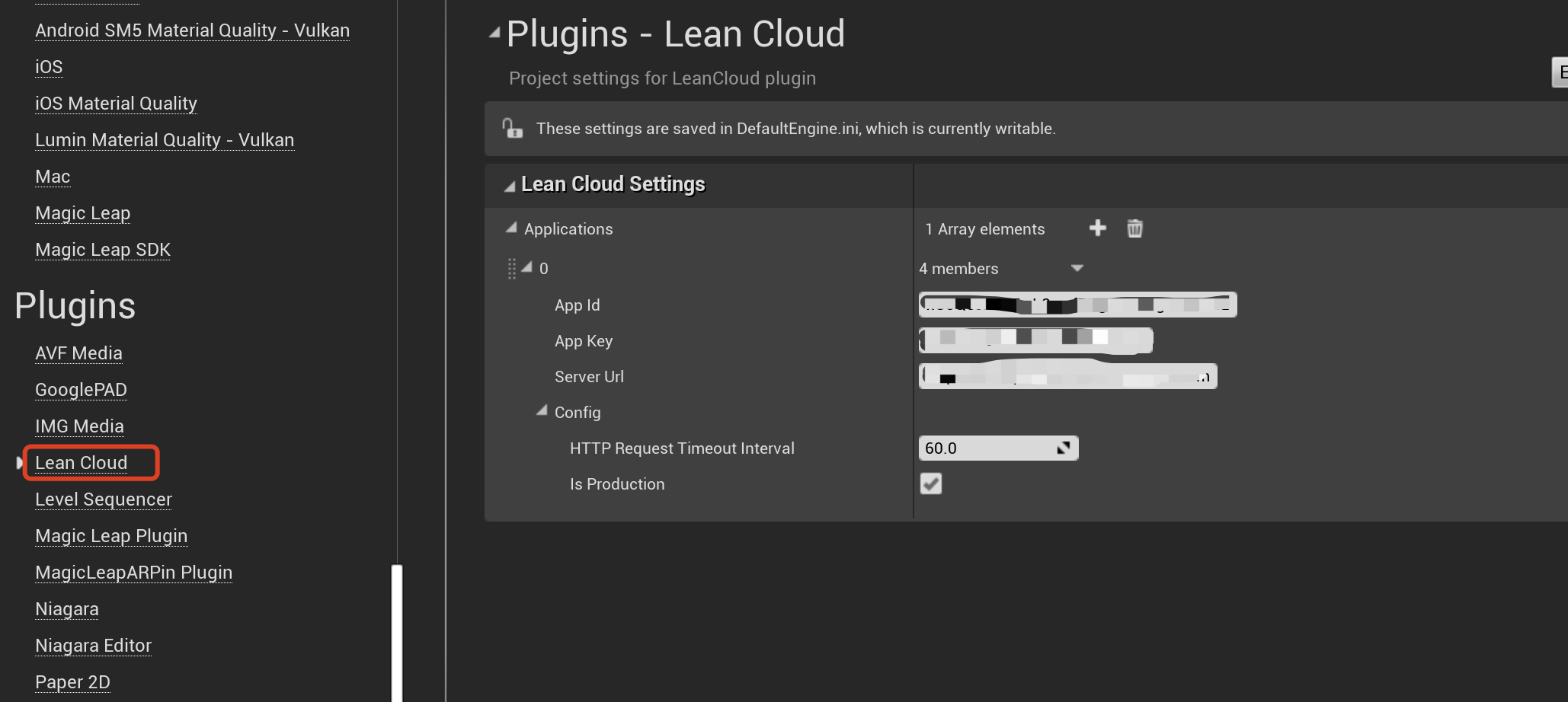Click the sidebar vertical scrollbar
Viewport: 1568px width, 702px height.
coord(396,632)
